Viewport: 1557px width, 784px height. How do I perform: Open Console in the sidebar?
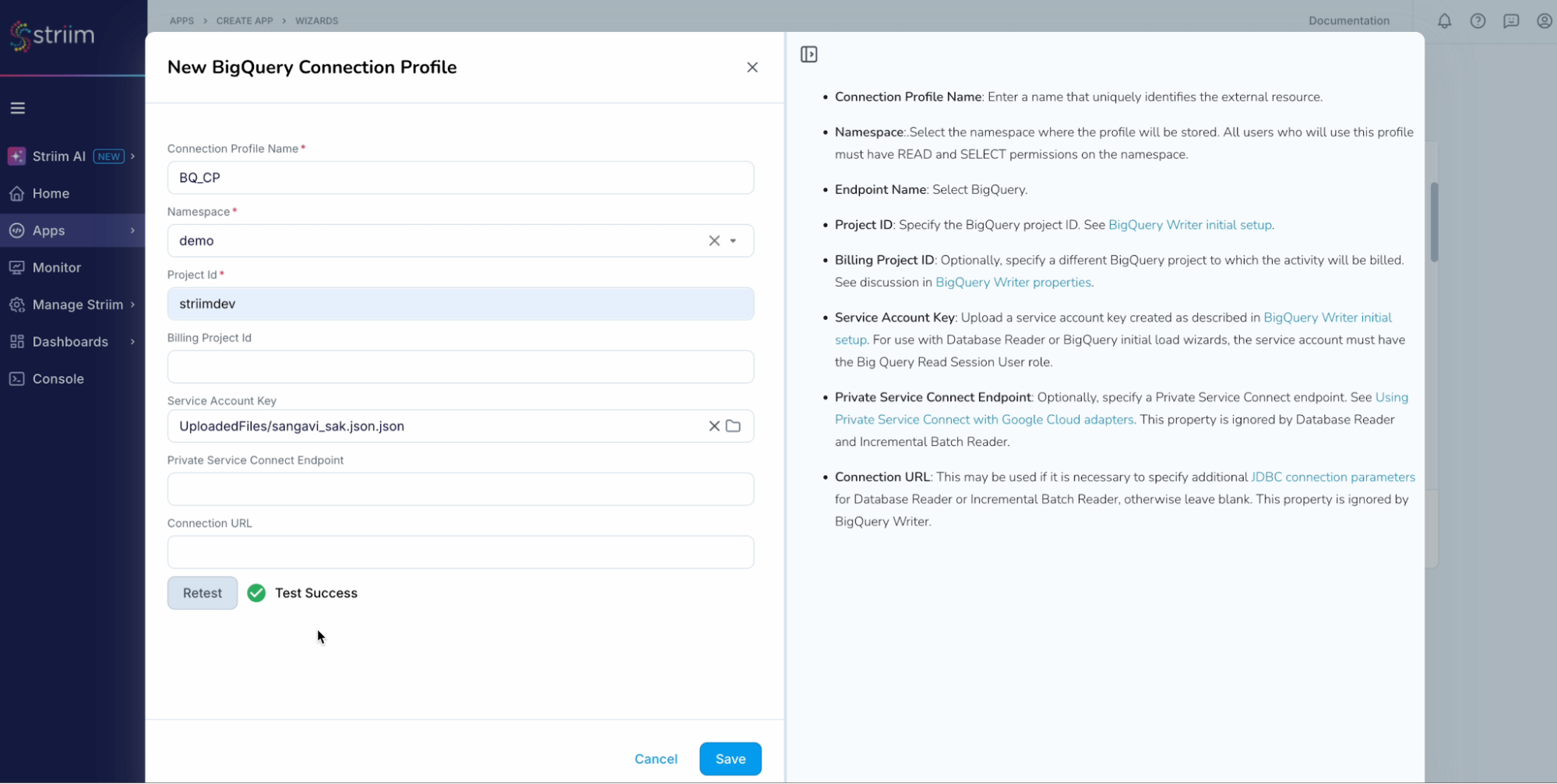tap(72, 378)
